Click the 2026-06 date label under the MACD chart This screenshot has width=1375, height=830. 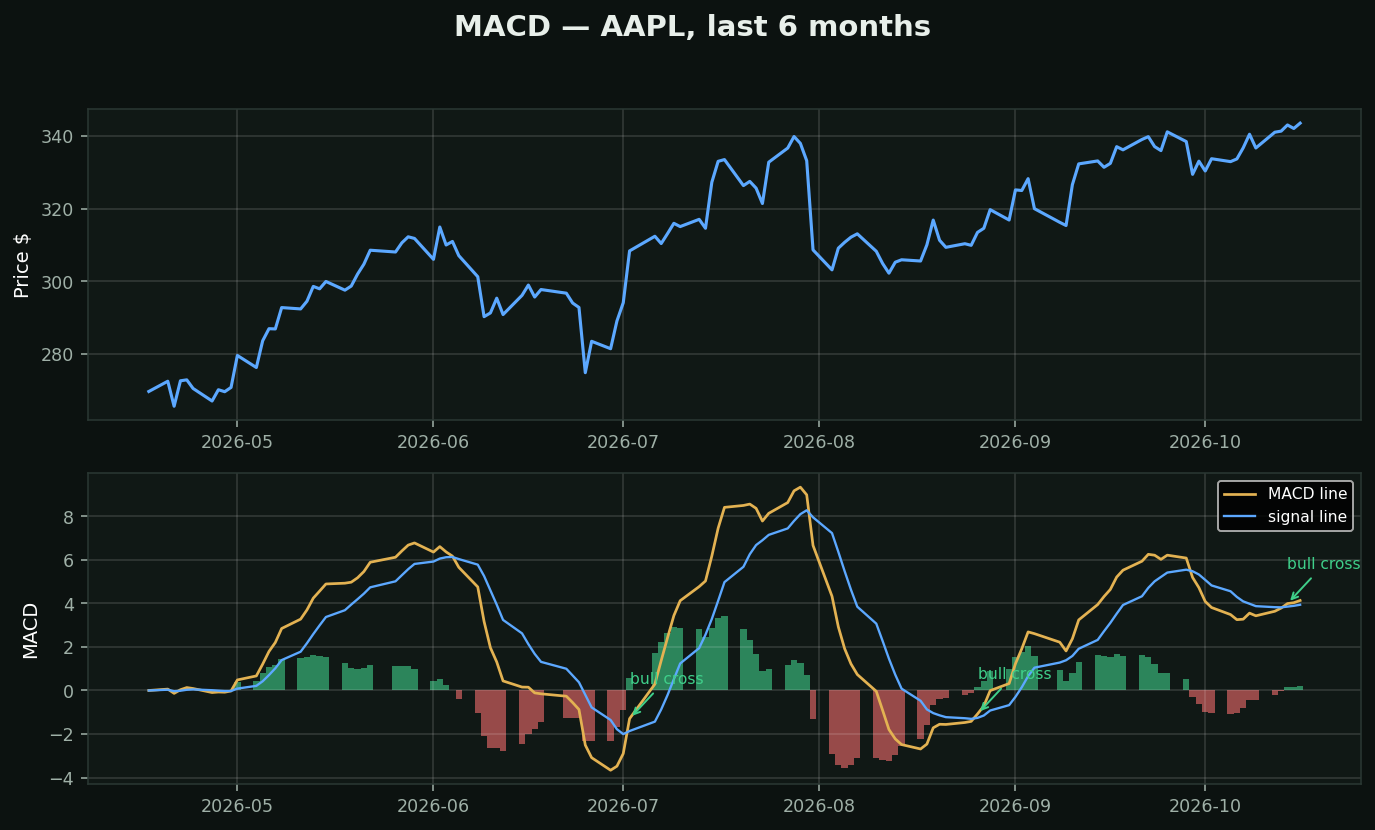(x=432, y=805)
